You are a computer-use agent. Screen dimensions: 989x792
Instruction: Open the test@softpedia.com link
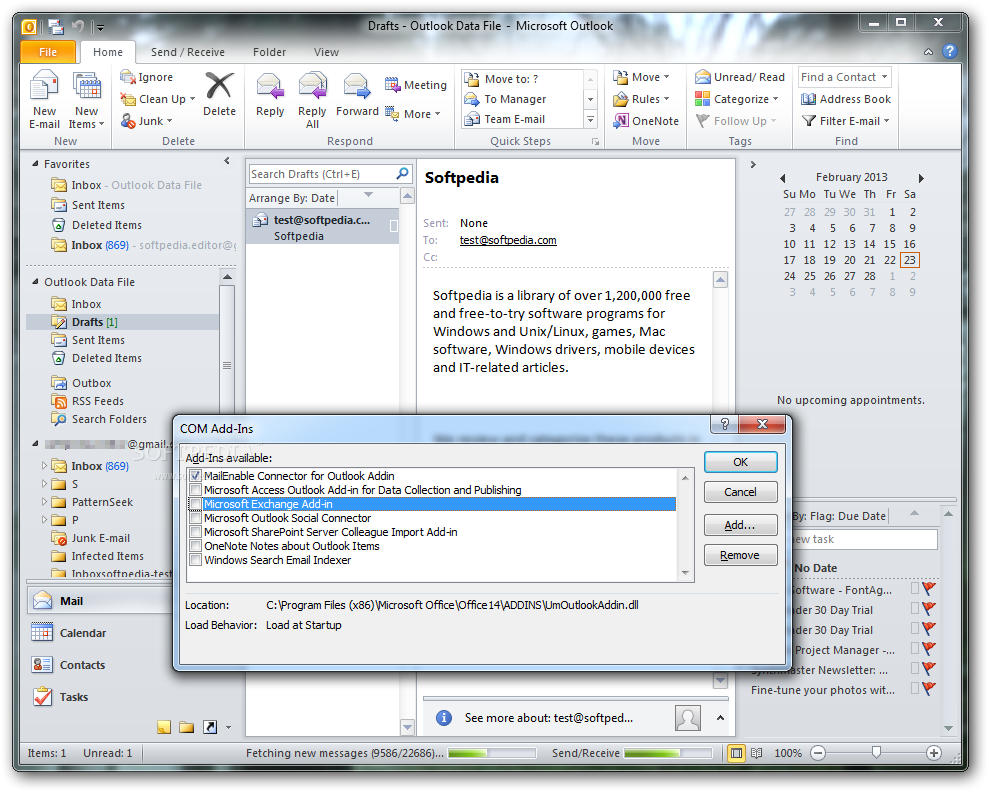pos(508,240)
